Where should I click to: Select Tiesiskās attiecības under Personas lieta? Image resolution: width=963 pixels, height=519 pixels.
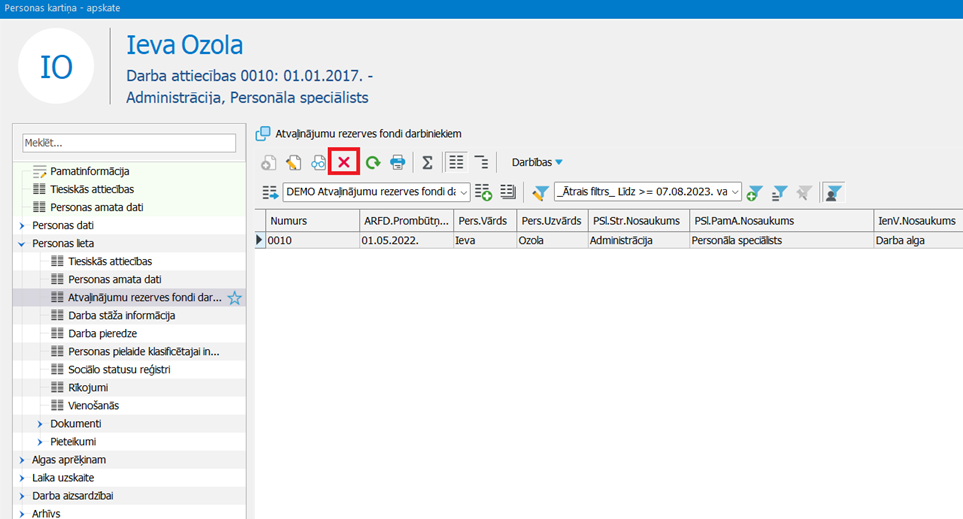pos(110,261)
